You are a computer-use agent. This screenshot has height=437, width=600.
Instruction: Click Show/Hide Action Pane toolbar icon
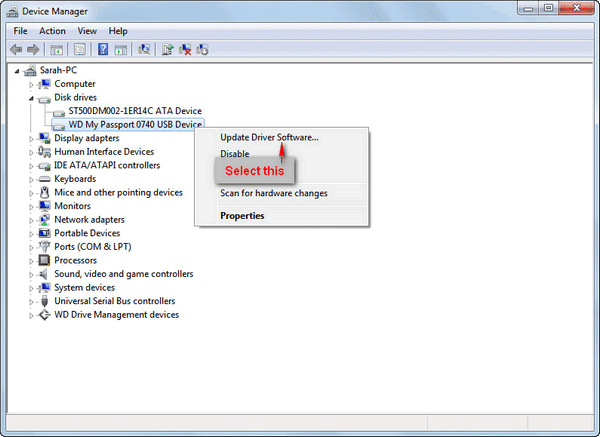point(121,50)
